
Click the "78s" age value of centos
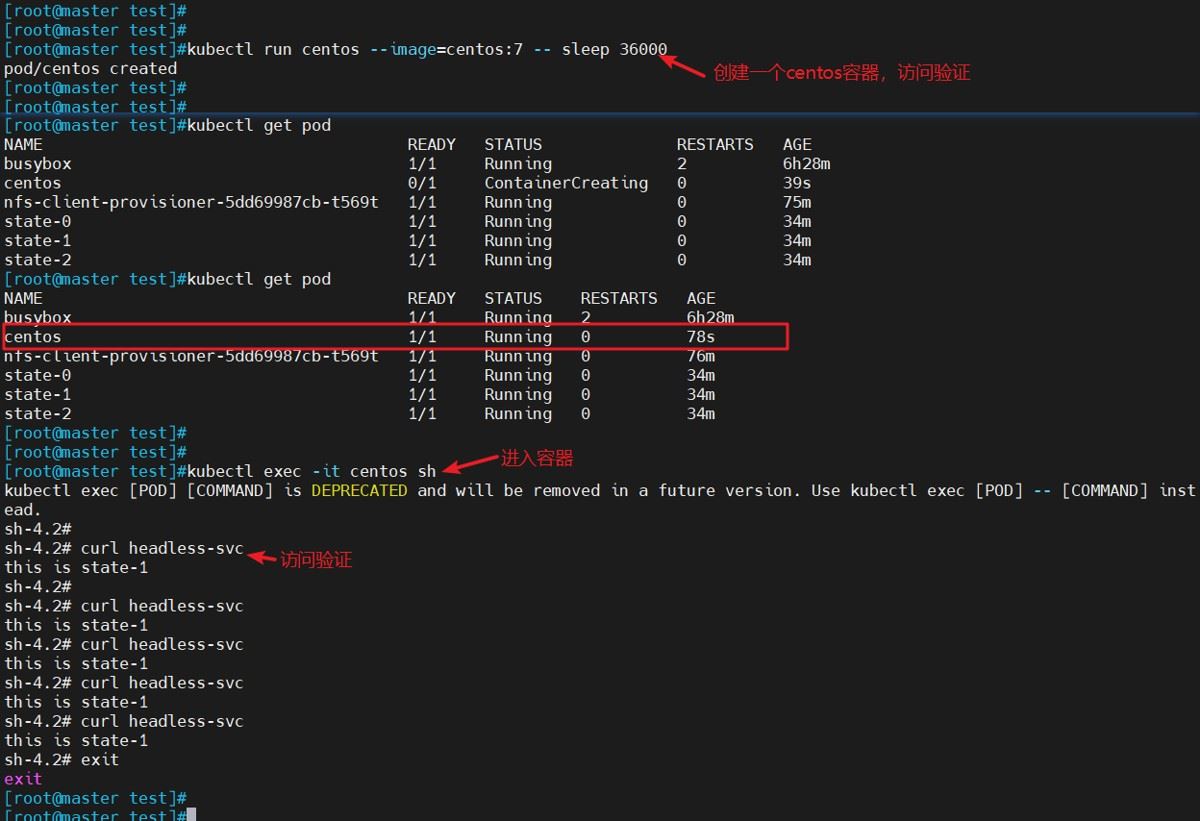tap(700, 337)
